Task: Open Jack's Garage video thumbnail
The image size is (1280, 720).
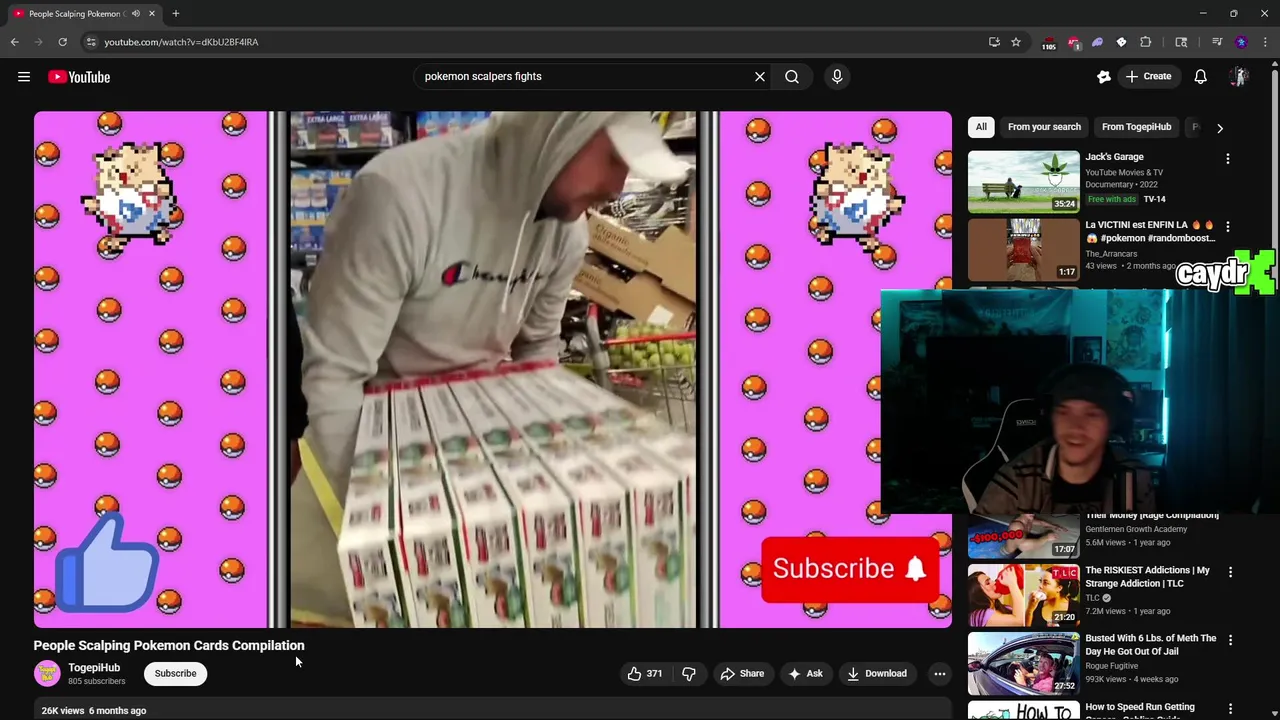Action: 1024,181
